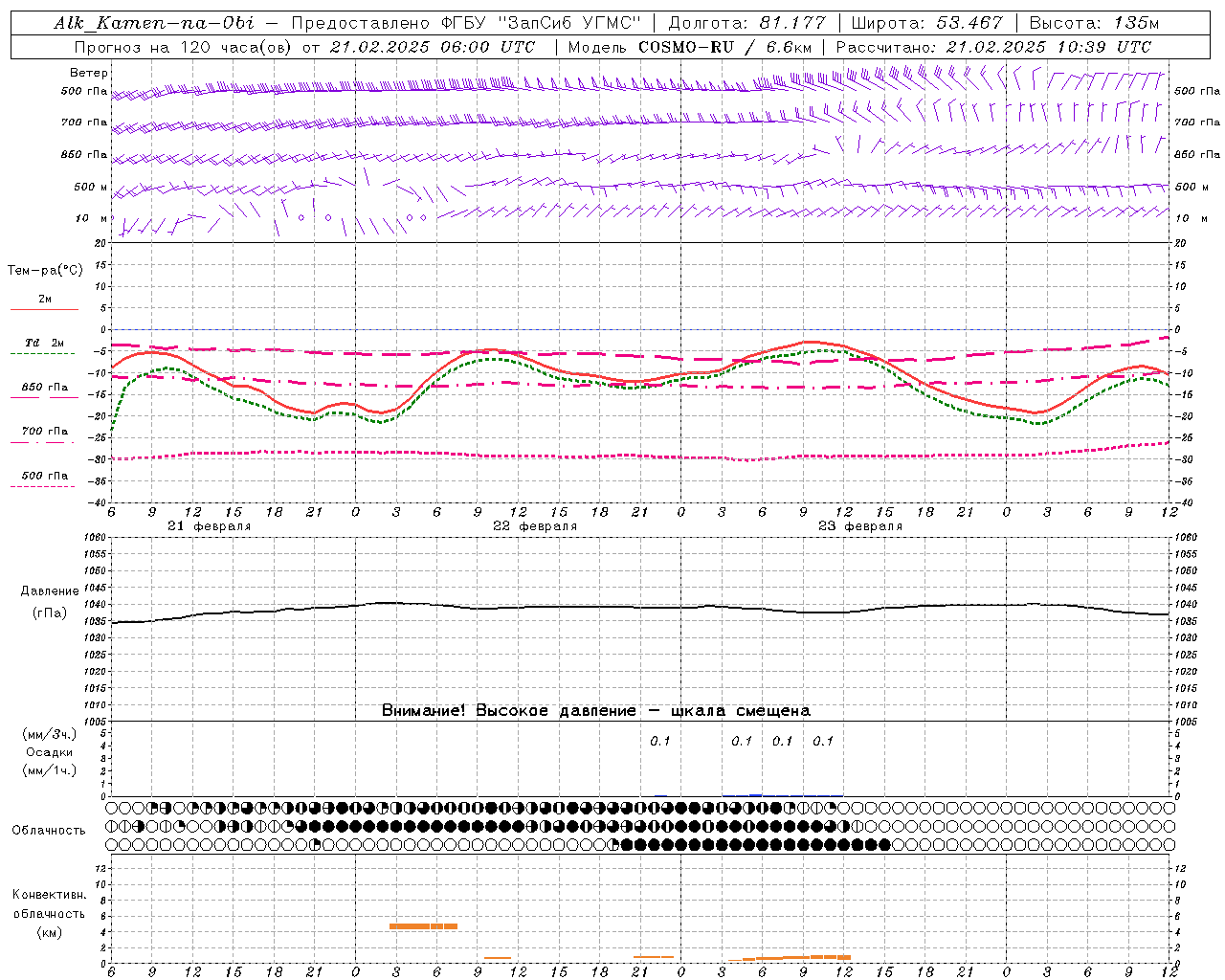Click the "Облачность" label beside cloud circles
The image size is (1225, 980).
(49, 831)
